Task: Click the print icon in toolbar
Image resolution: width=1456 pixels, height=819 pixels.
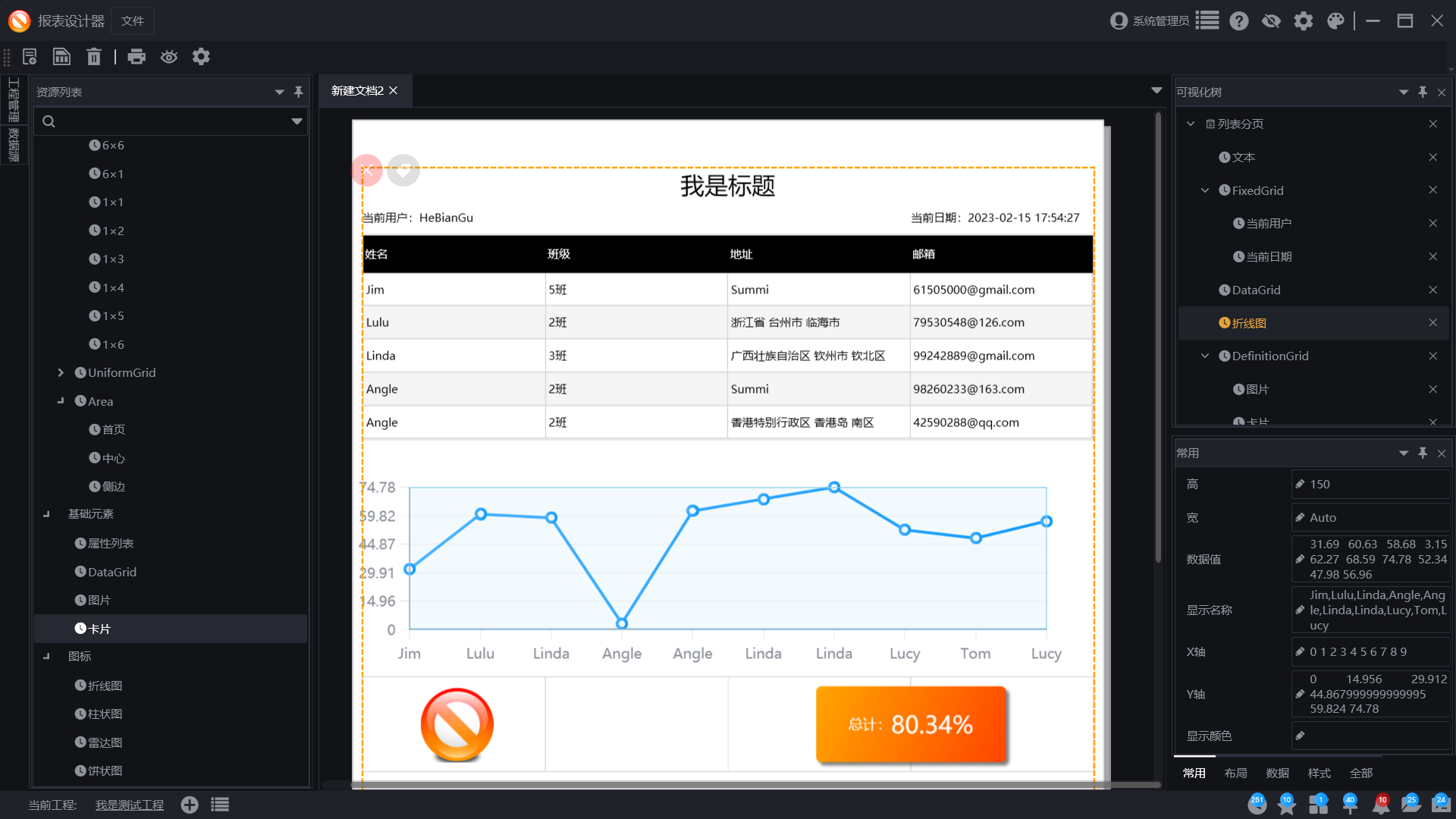Action: coord(136,57)
